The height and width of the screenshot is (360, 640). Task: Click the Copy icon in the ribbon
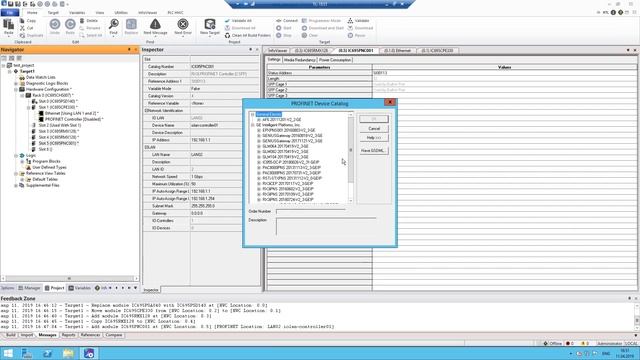(x=22, y=20)
